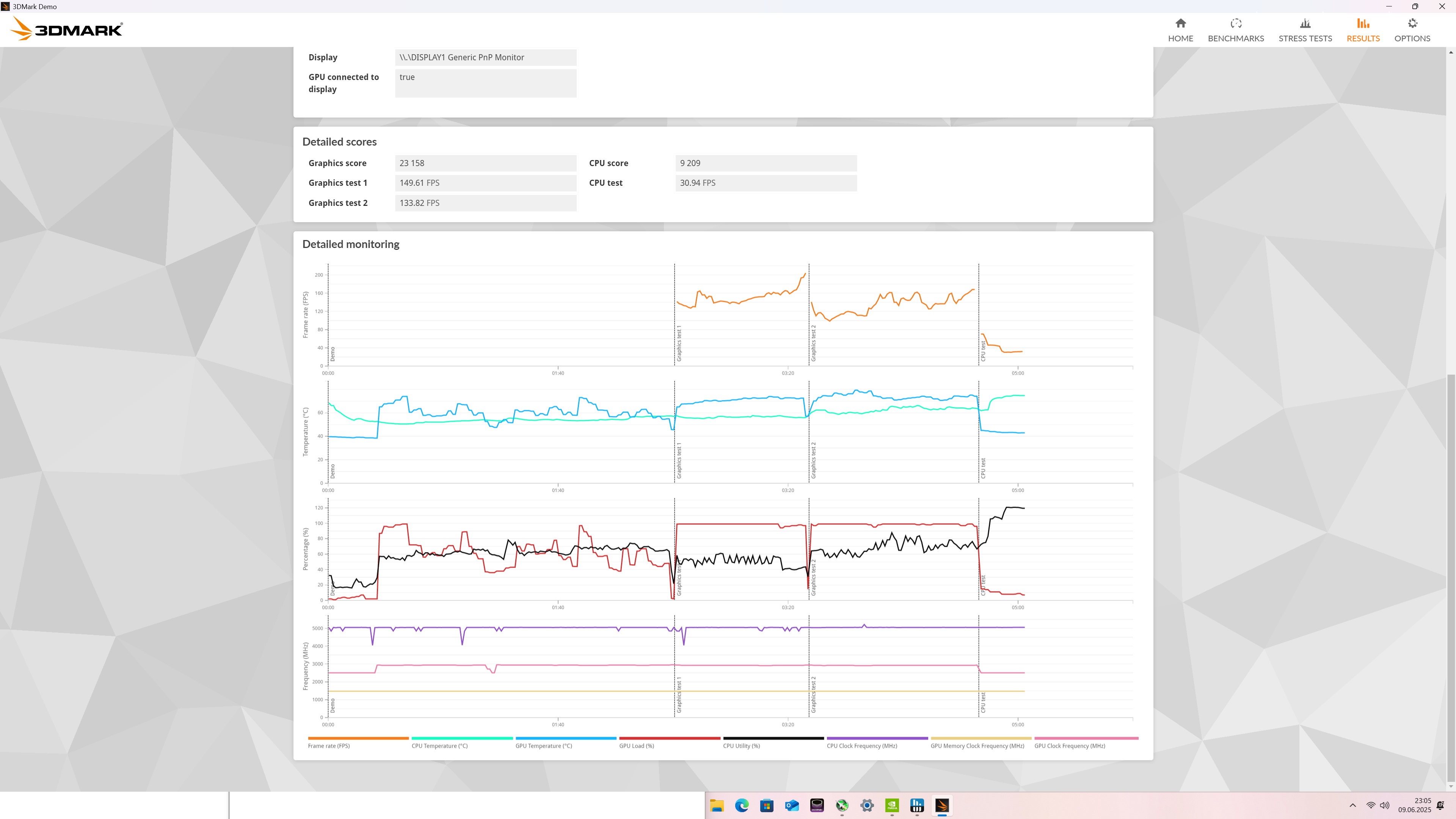
Task: Open MasterPlus+ app in taskbar
Action: (817, 805)
